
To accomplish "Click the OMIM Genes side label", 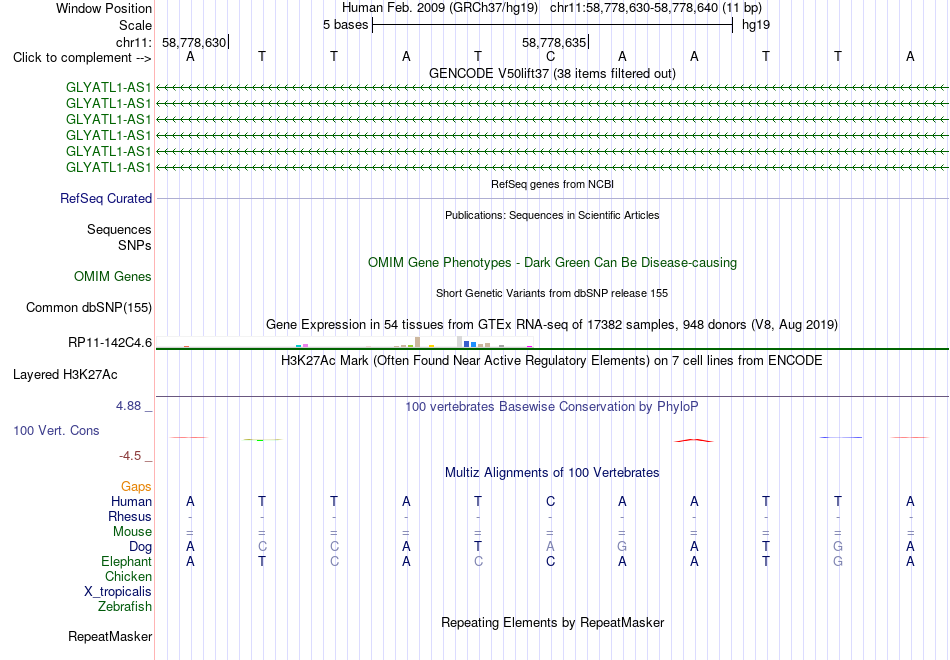I will click(x=113, y=276).
